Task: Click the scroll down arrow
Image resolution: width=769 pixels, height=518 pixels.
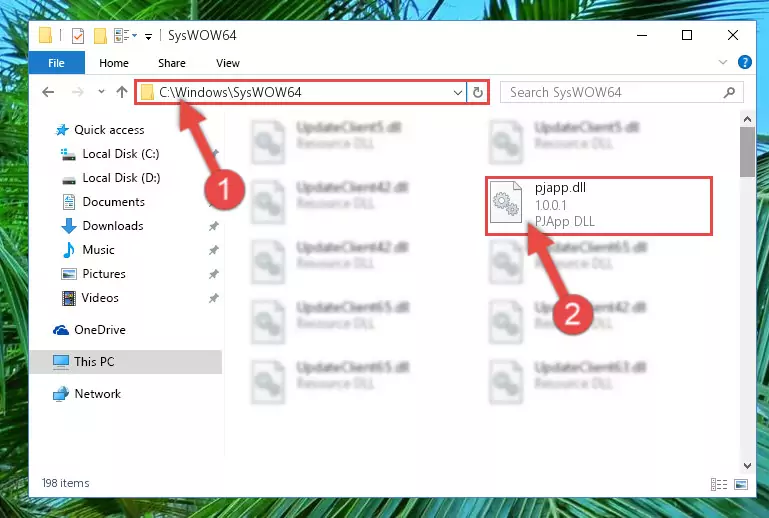Action: coord(747,465)
